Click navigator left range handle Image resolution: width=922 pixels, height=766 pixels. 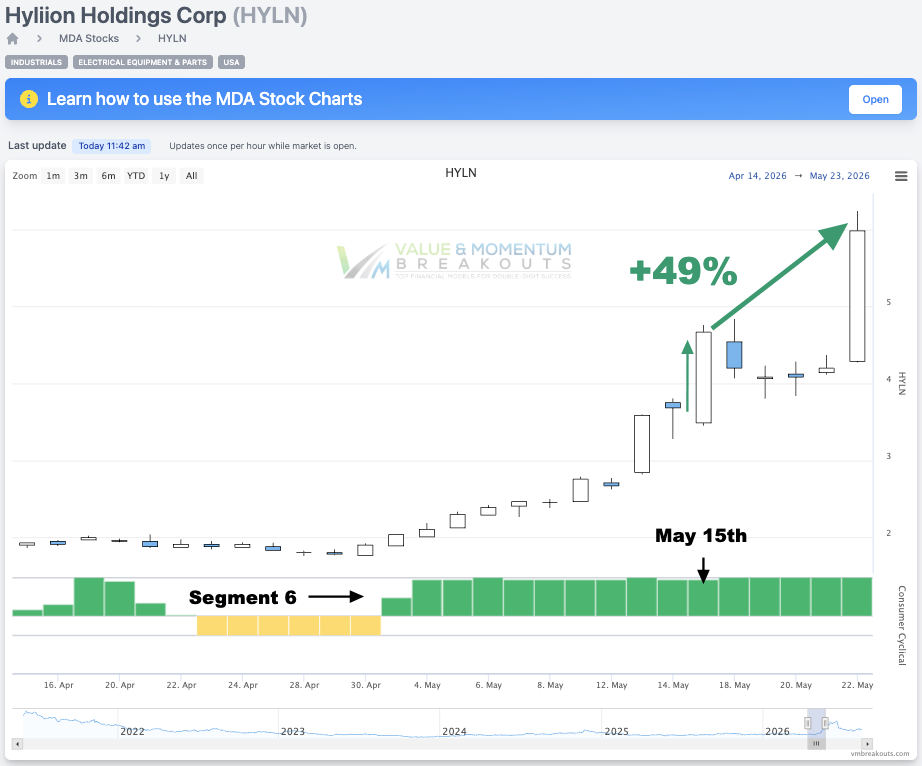pyautogui.click(x=808, y=723)
